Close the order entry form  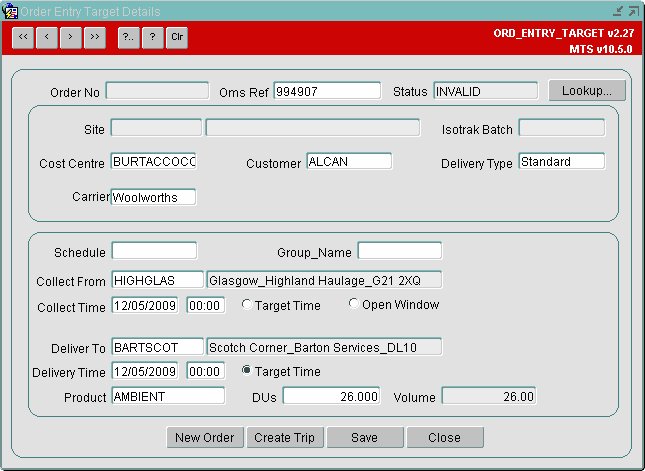click(445, 437)
